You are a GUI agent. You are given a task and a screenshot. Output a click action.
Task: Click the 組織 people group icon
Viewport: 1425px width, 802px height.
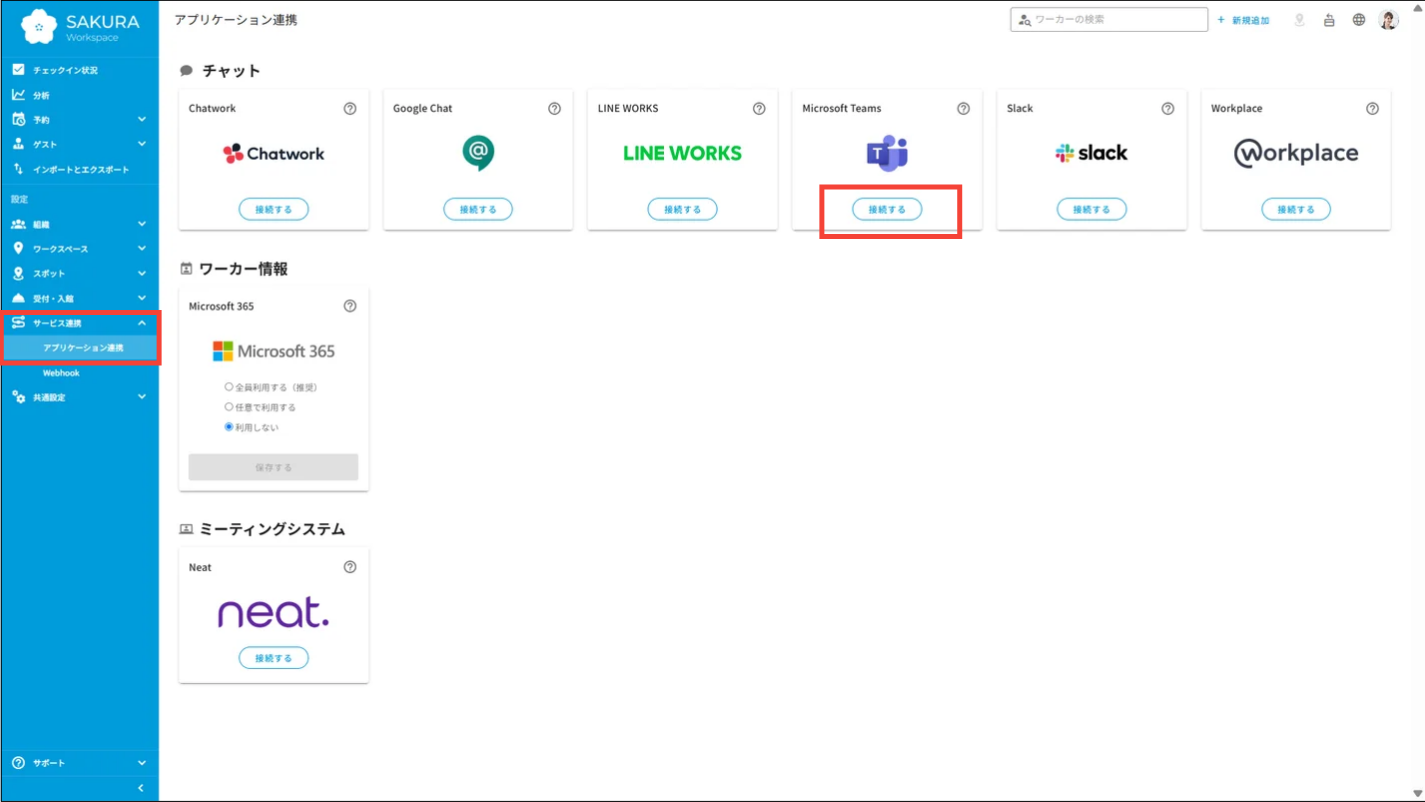tap(18, 224)
